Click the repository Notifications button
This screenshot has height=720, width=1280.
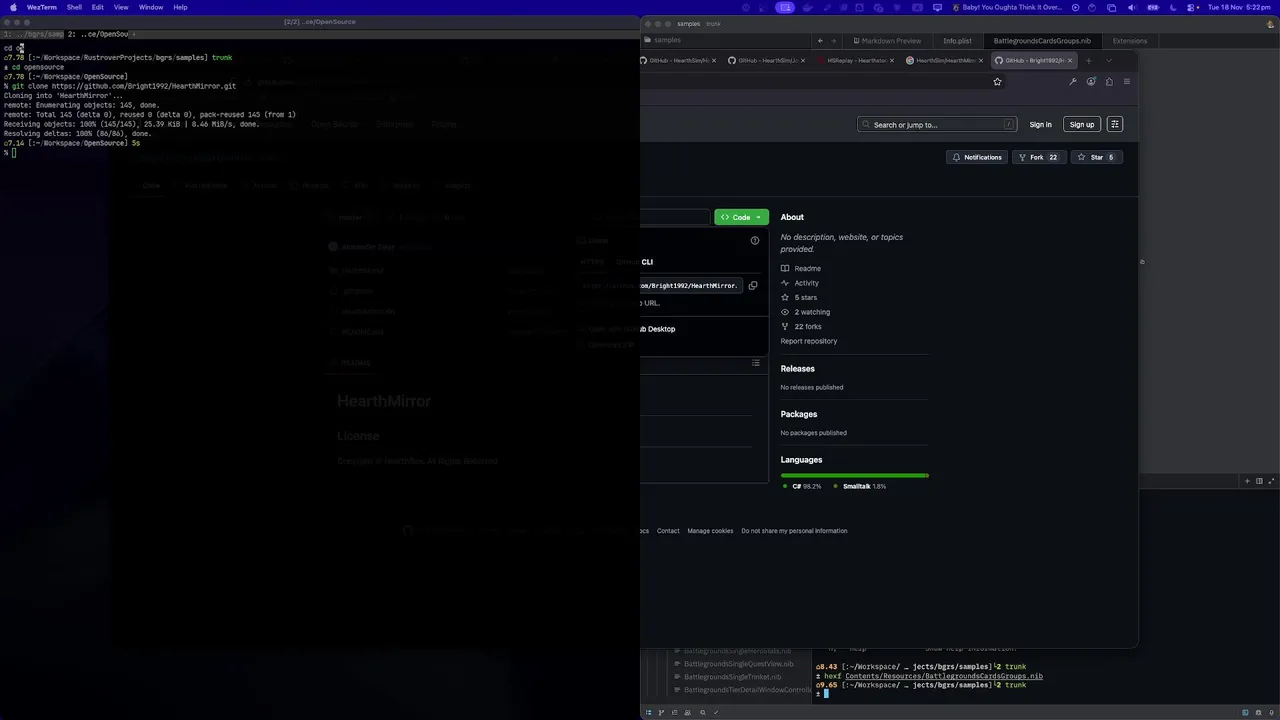click(977, 157)
